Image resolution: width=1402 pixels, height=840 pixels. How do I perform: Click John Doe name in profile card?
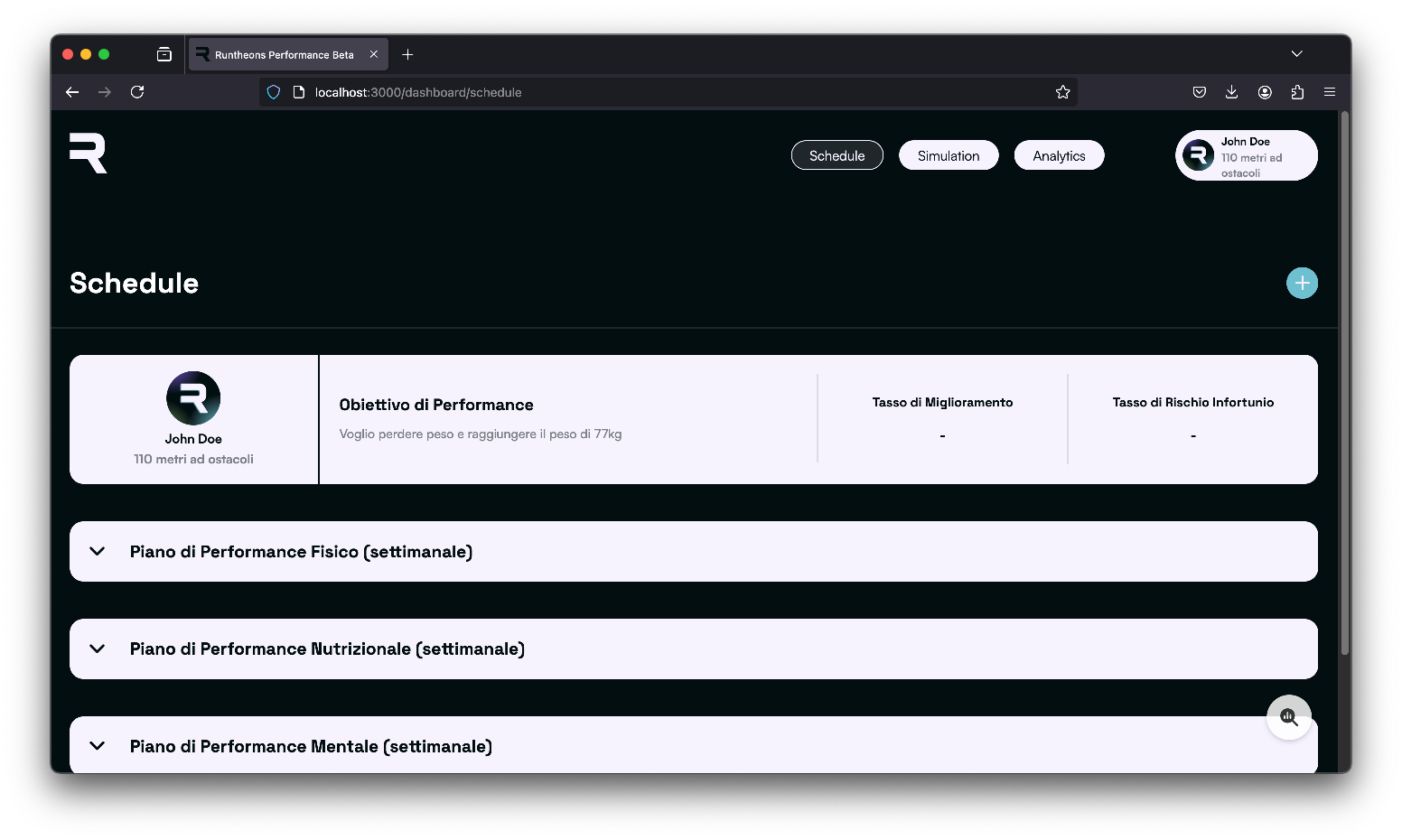point(193,439)
